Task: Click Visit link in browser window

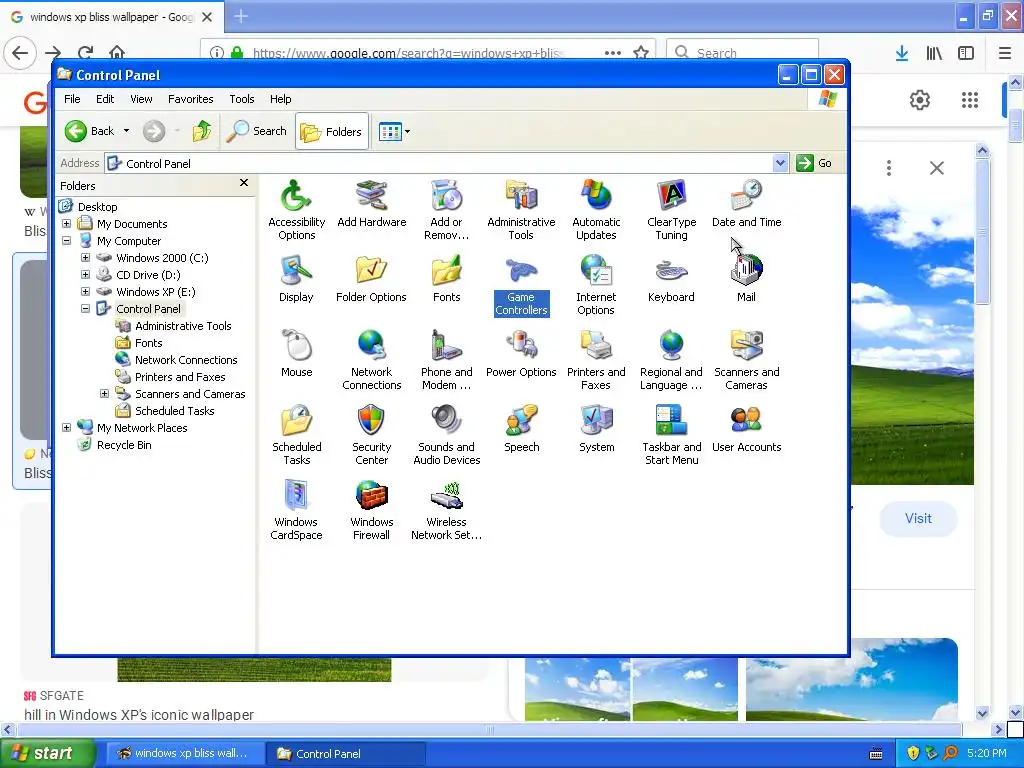Action: [x=918, y=519]
